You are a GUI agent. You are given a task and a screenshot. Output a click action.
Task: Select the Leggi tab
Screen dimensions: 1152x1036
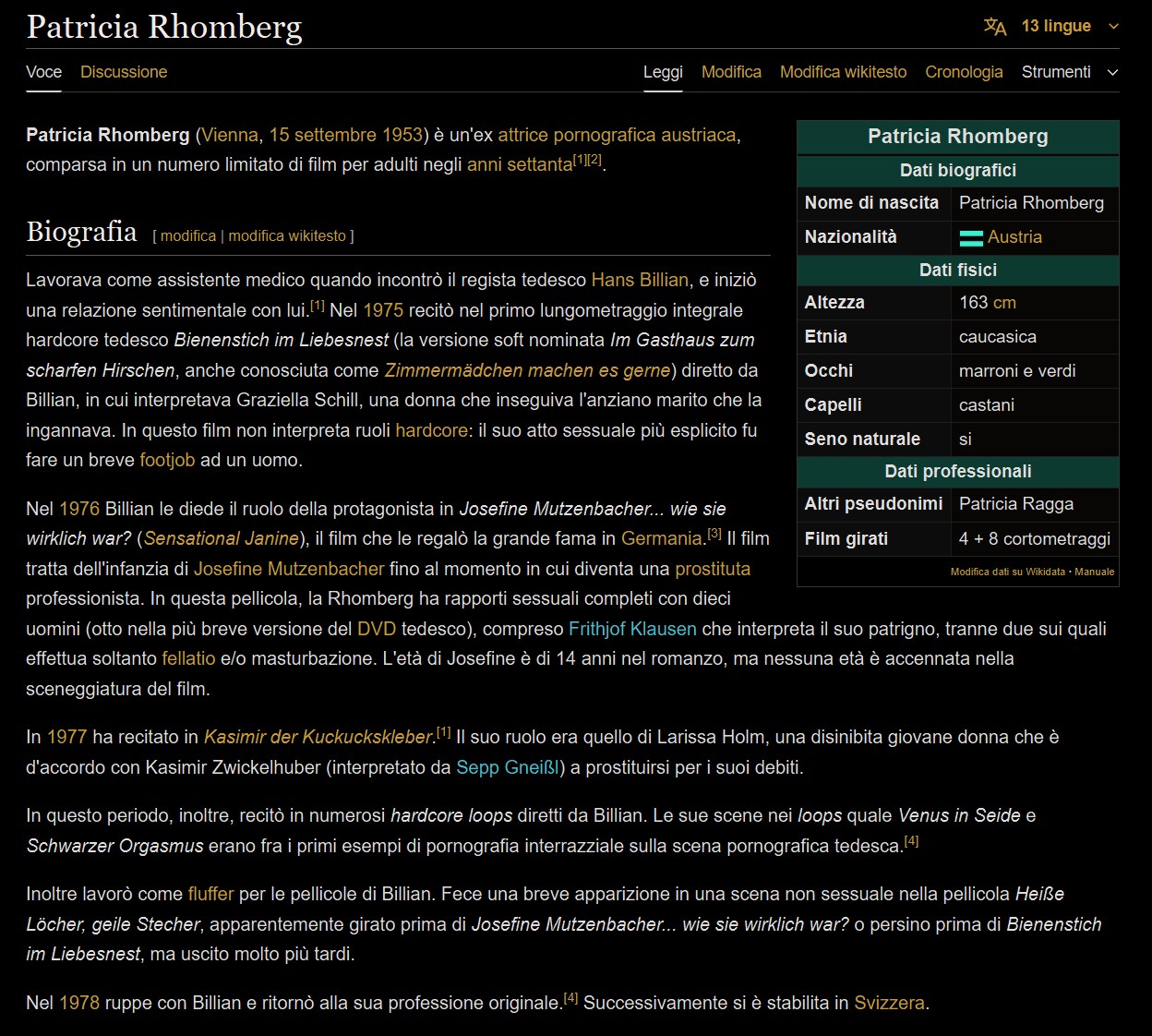coord(663,72)
